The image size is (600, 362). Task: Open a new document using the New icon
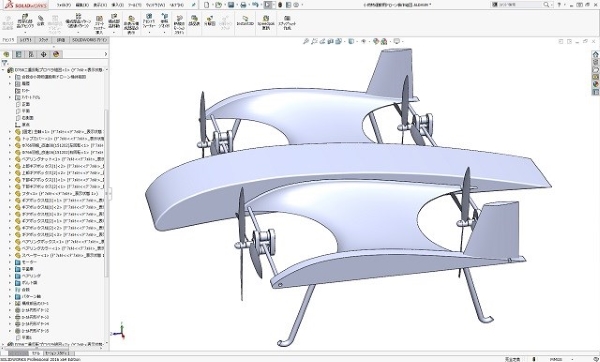(207, 5)
